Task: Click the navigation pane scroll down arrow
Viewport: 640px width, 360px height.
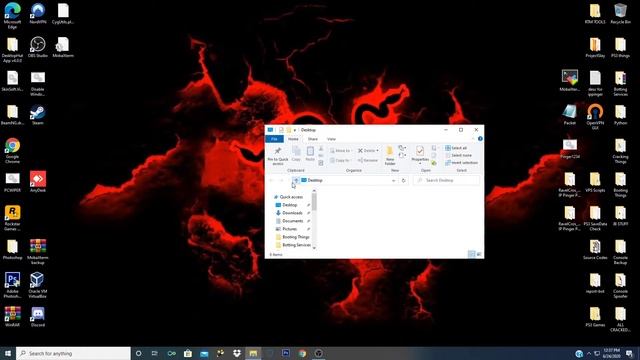Action: (x=314, y=248)
